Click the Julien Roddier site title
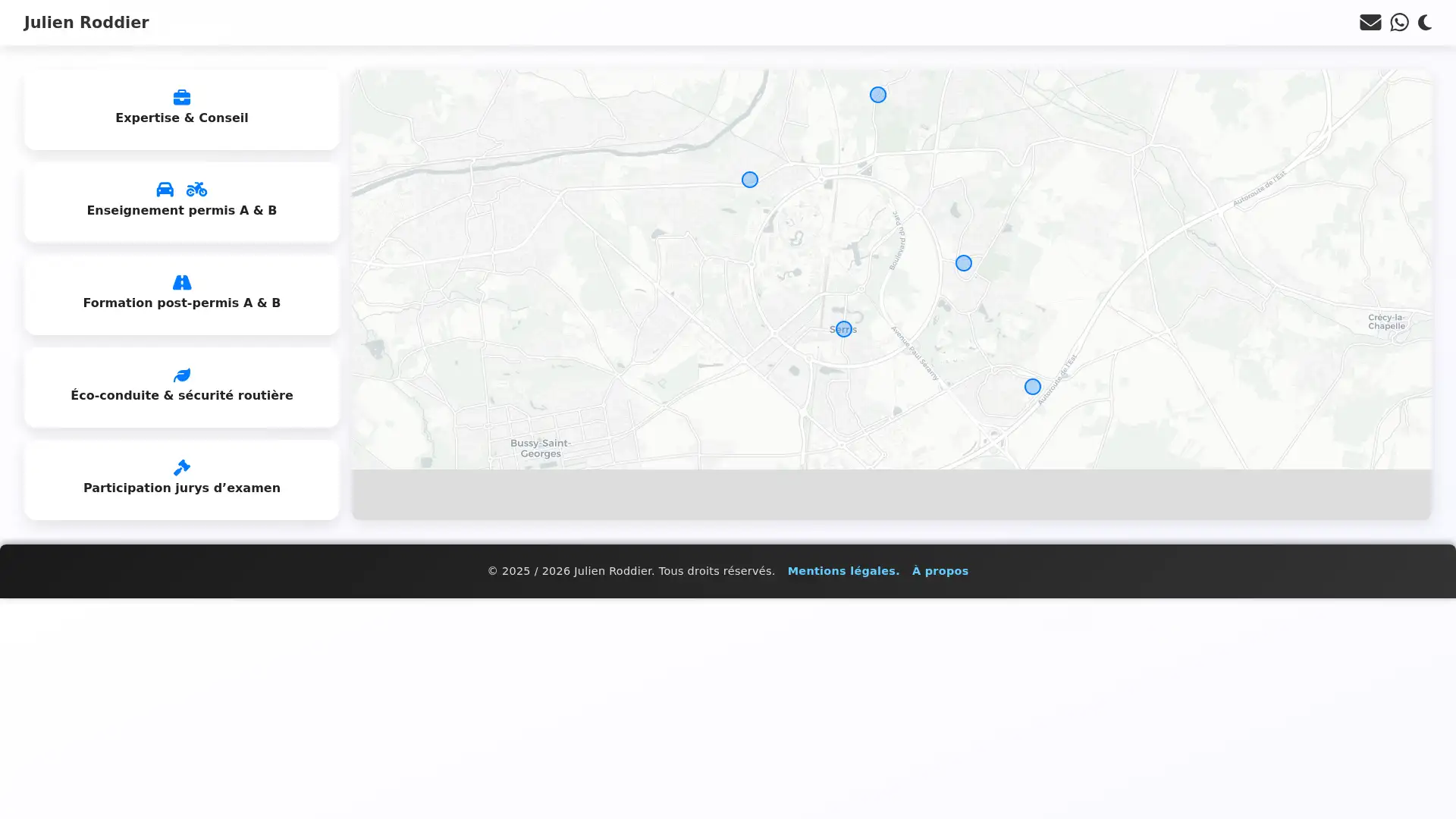The height and width of the screenshot is (819, 1456). pos(86,22)
